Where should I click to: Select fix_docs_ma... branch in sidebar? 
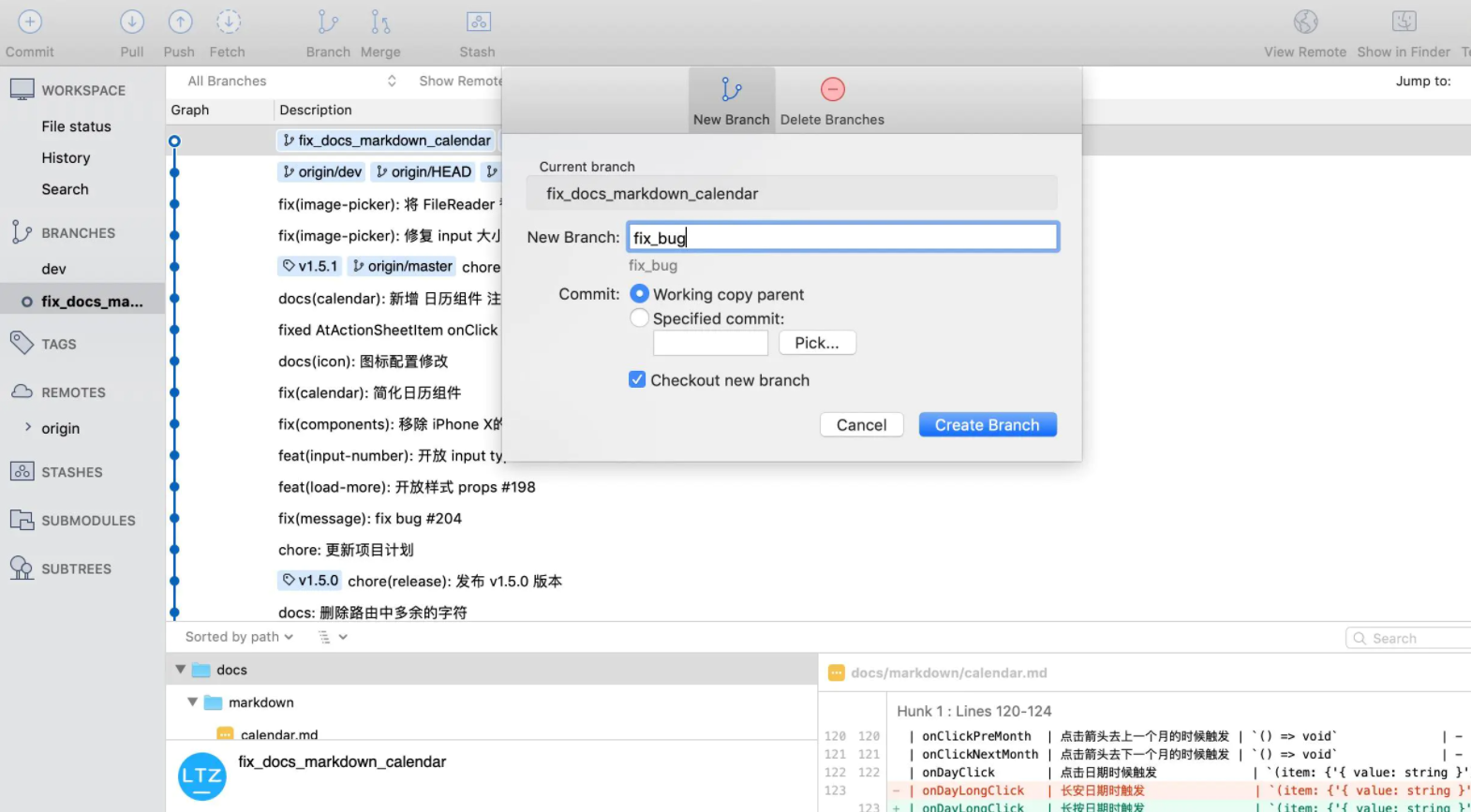tap(82, 302)
